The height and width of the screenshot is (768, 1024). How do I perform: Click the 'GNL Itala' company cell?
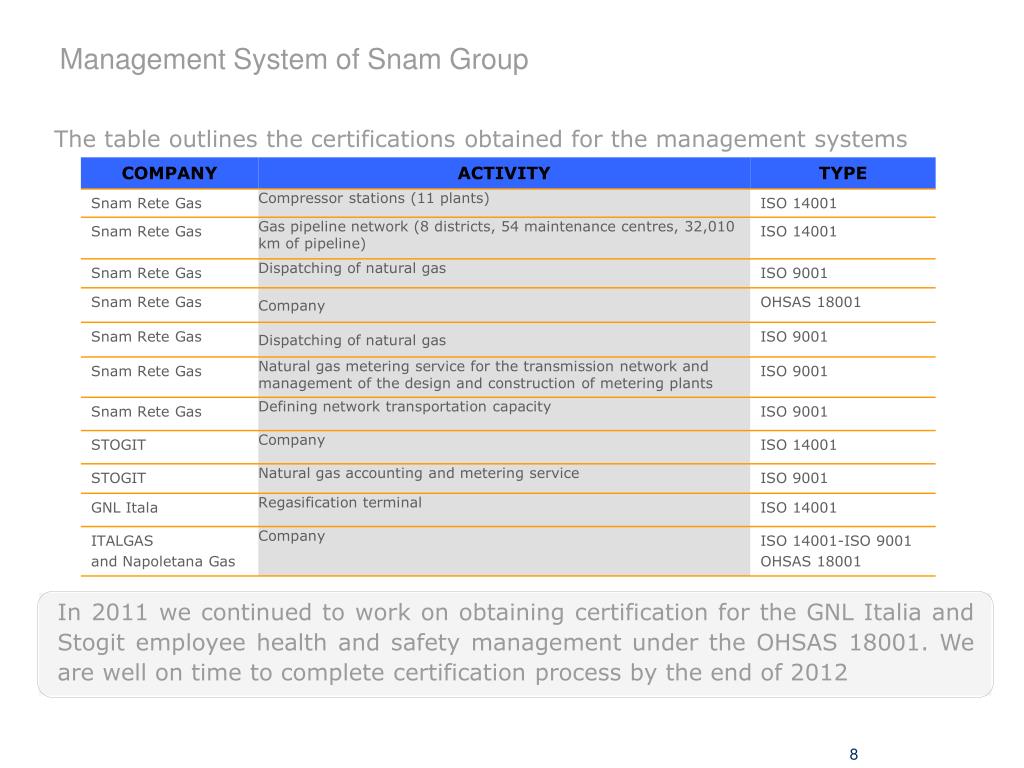124,508
